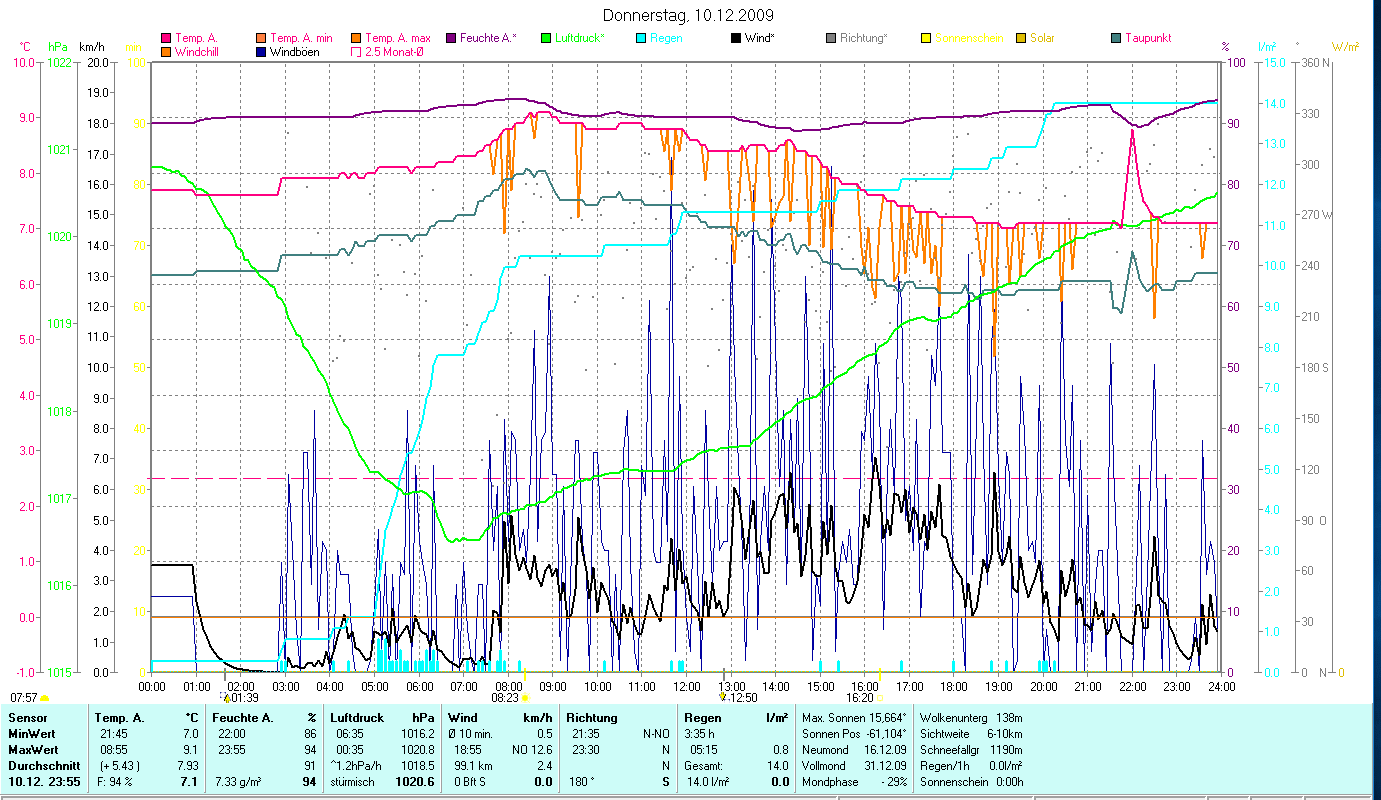Click the Regen column header in table

coord(702,718)
